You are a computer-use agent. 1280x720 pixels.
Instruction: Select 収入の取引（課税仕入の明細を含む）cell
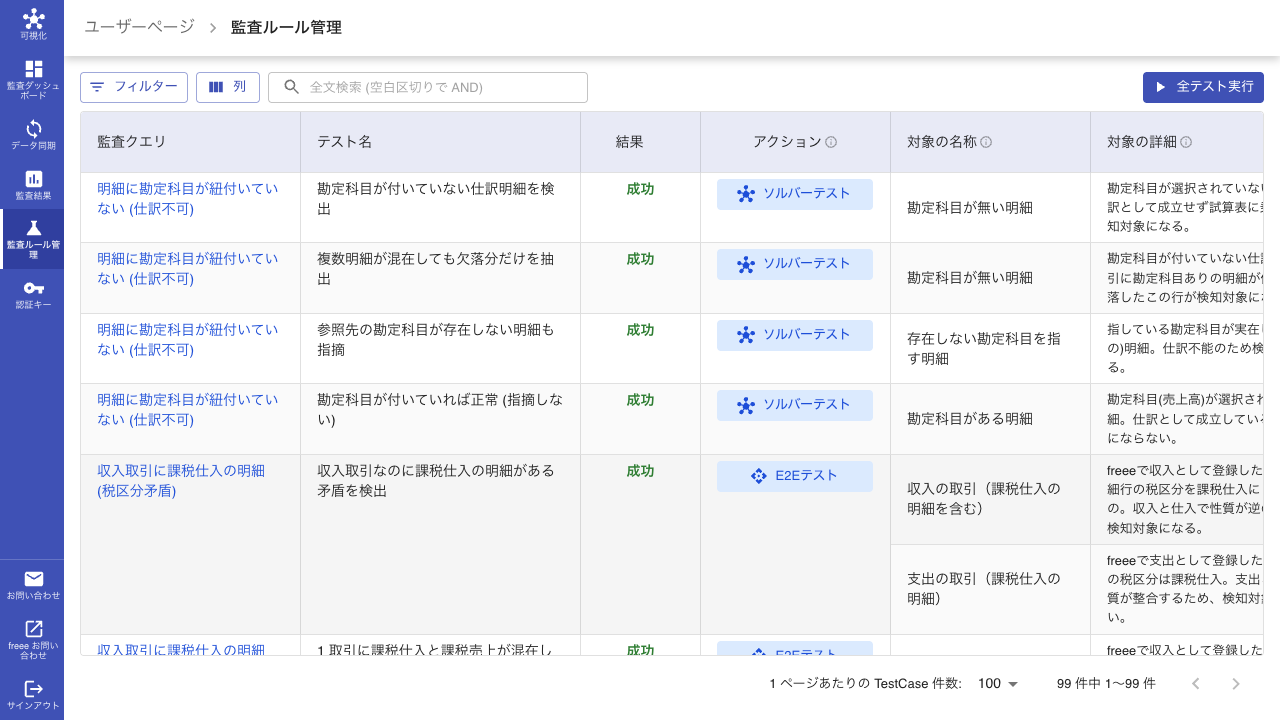coord(990,499)
